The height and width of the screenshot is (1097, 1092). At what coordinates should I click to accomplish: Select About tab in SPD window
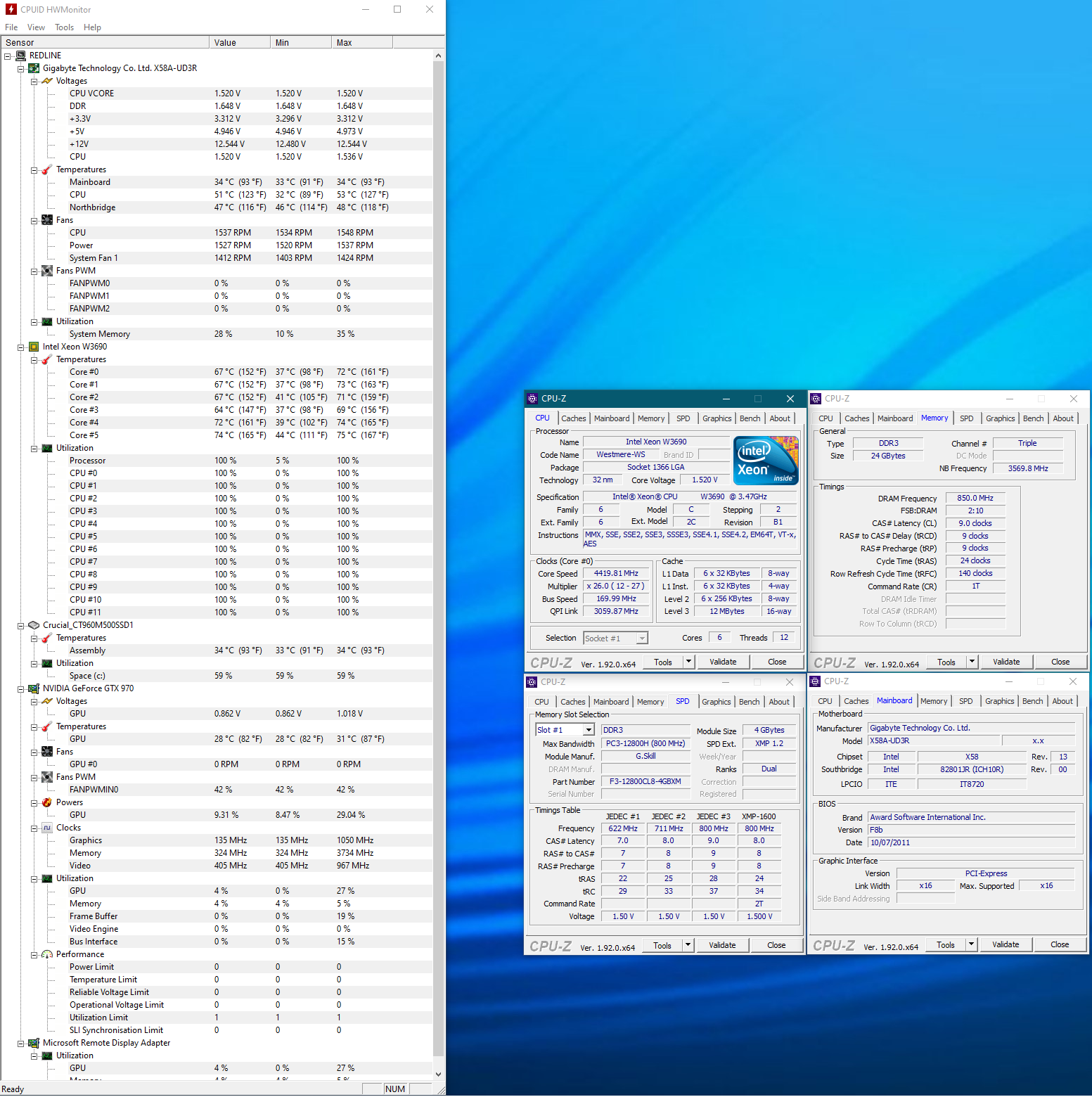click(x=779, y=702)
